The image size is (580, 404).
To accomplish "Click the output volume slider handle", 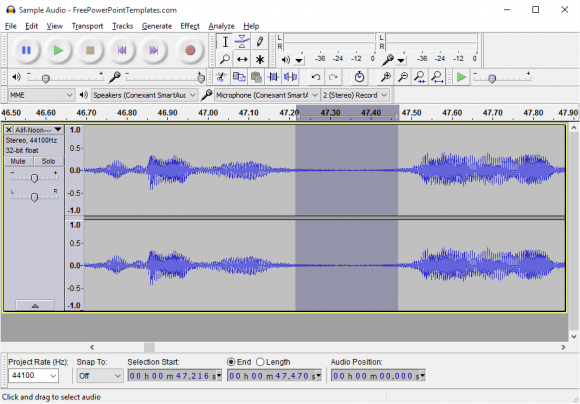I will pos(45,79).
